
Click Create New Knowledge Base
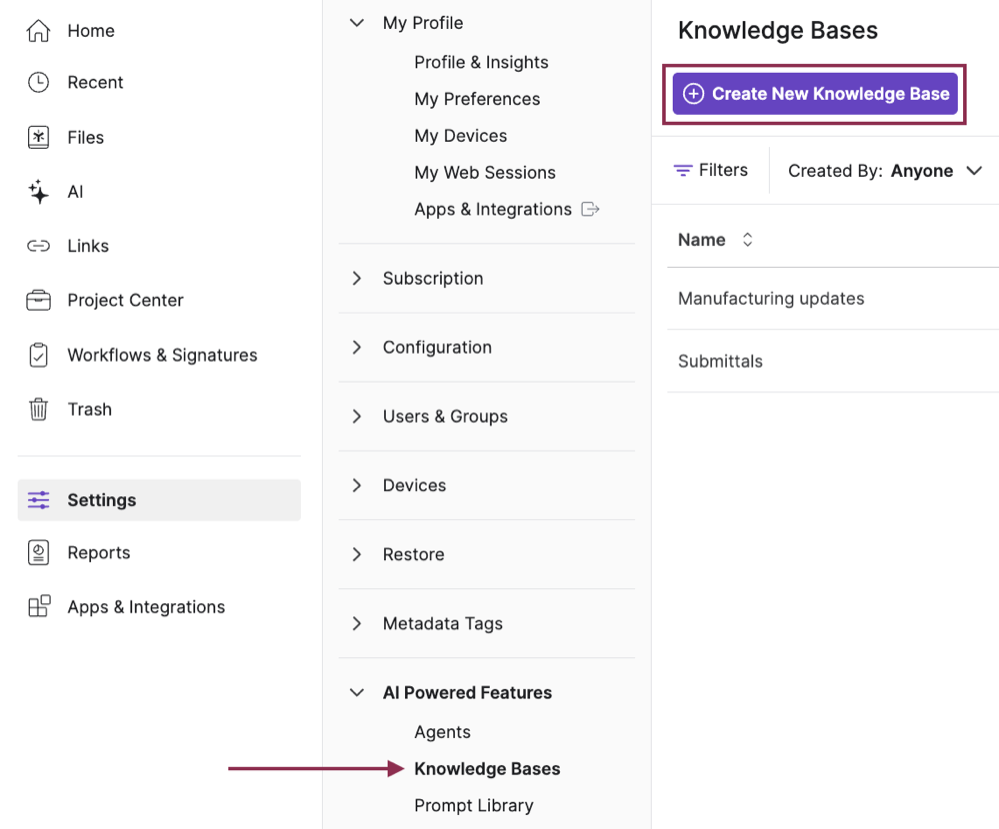[813, 93]
